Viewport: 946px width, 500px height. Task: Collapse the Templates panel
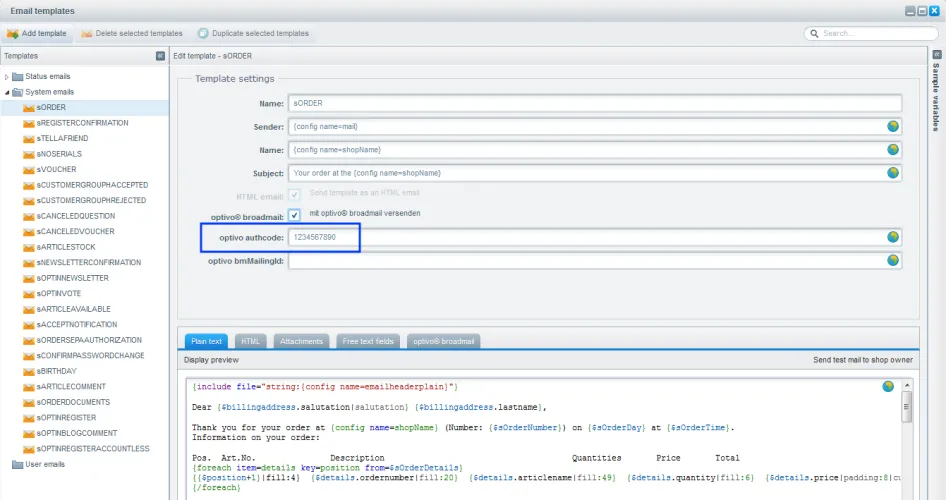click(x=160, y=55)
